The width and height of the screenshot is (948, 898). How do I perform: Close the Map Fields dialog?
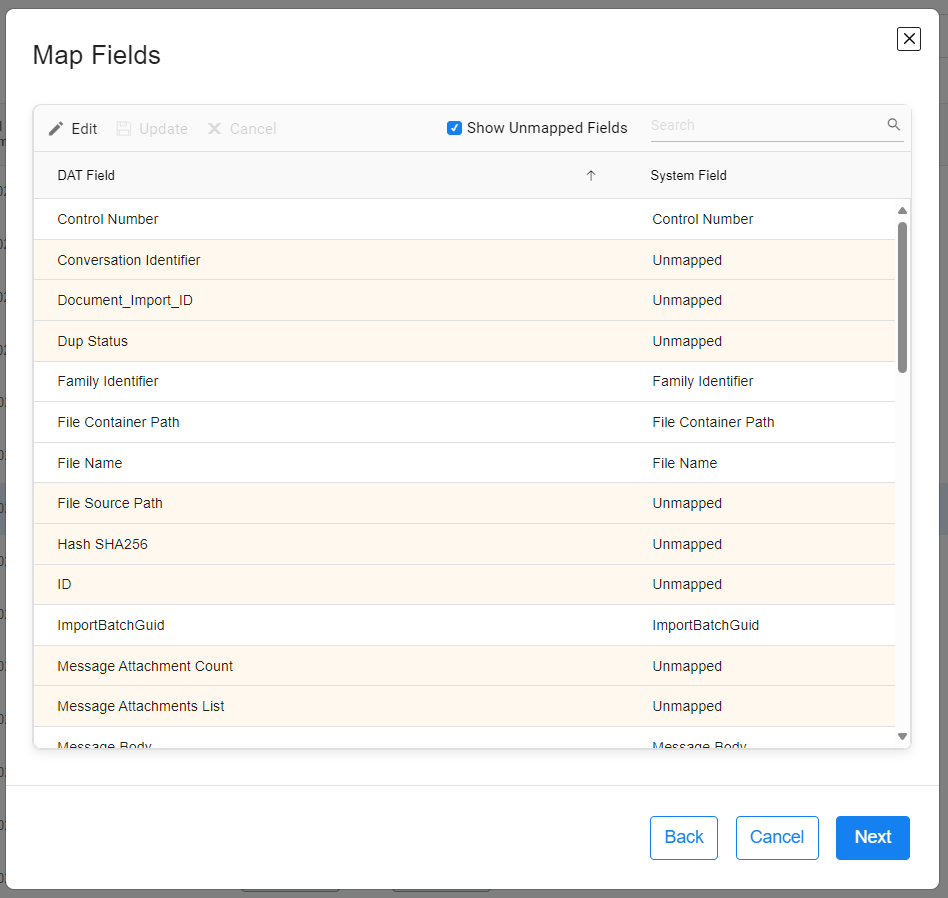908,39
